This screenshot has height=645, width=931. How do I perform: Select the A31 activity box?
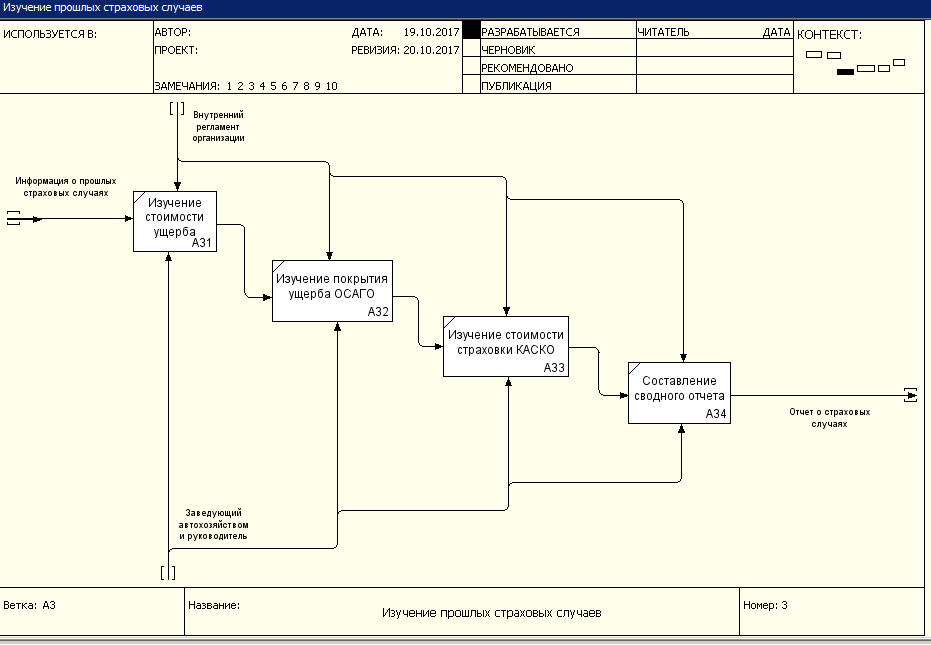175,222
